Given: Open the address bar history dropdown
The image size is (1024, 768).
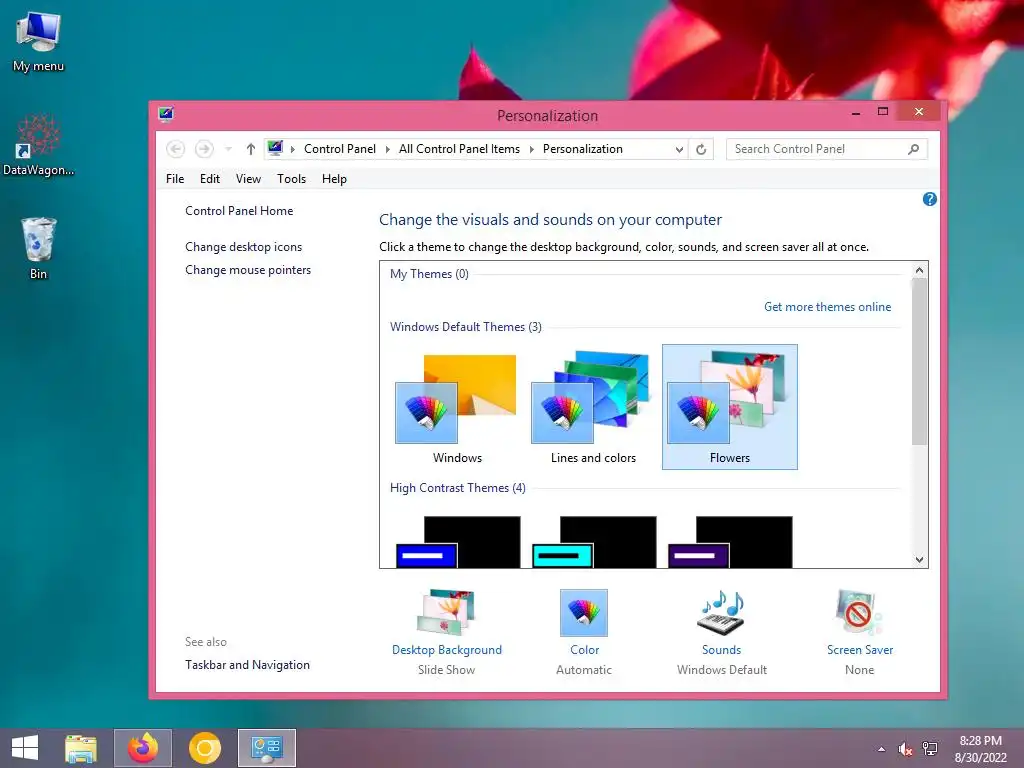Looking at the screenshot, I should [x=679, y=150].
